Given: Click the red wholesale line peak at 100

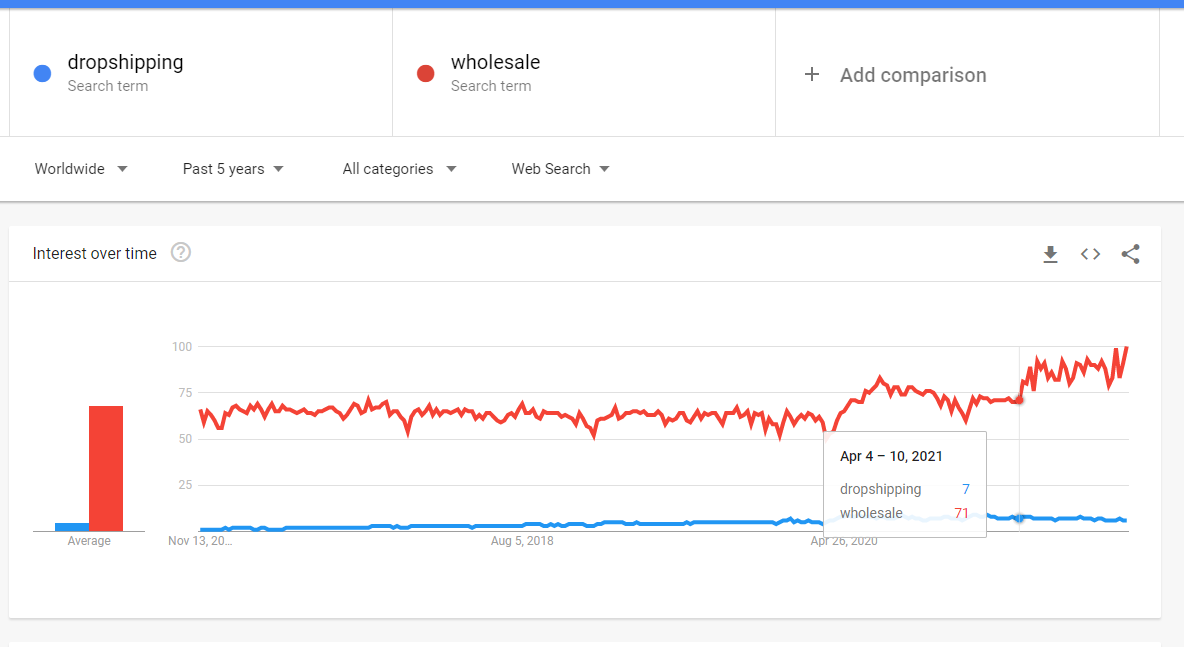Looking at the screenshot, I should pos(1127,348).
